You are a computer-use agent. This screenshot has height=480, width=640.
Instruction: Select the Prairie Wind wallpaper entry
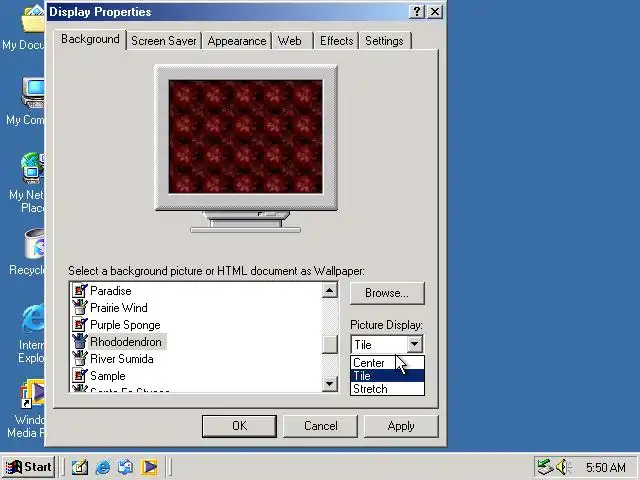119,307
